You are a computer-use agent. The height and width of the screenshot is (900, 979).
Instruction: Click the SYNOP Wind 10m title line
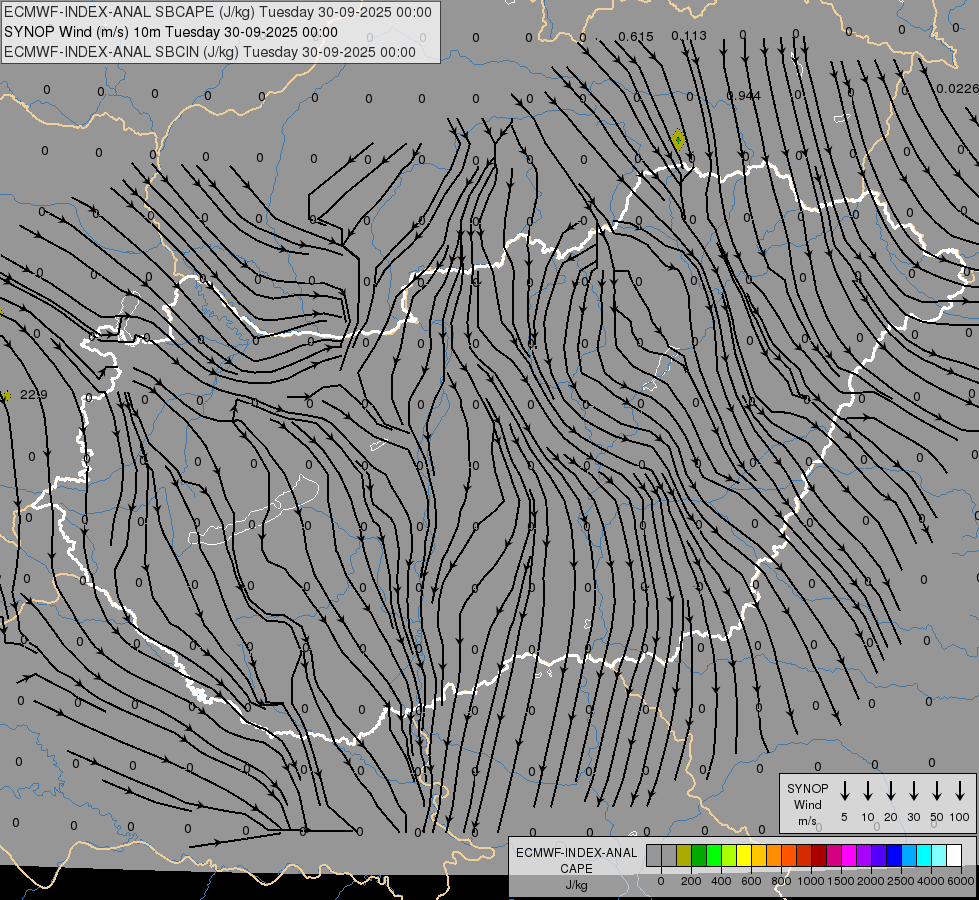pos(170,32)
